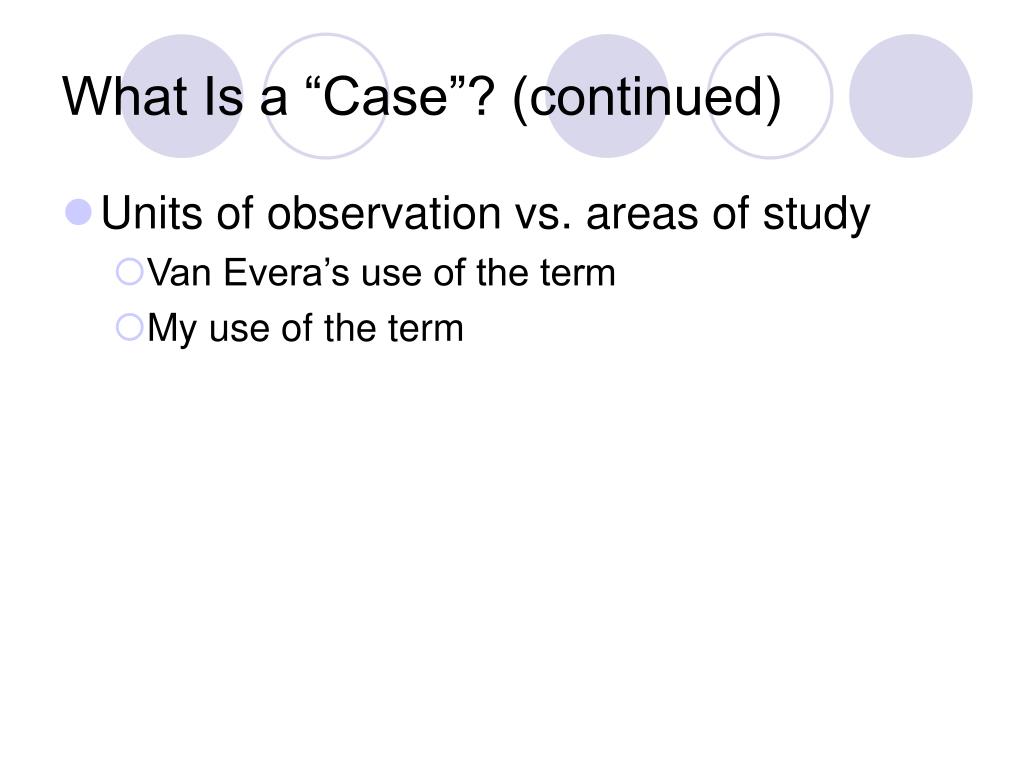Click the hollow bullet before "Van Evera's"
The height and width of the screenshot is (768, 1024).
click(129, 272)
